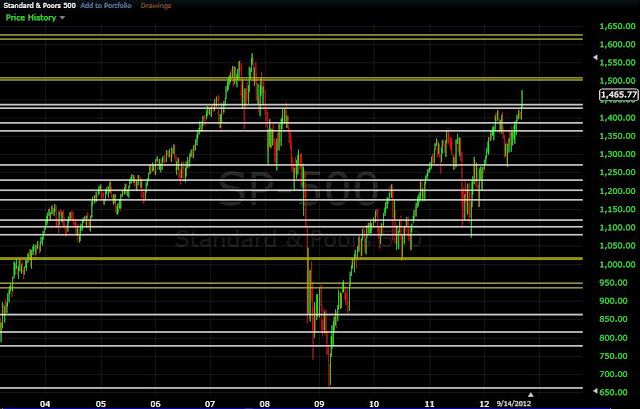Click the 11 year label
The height and width of the screenshot is (409, 640).
click(429, 404)
